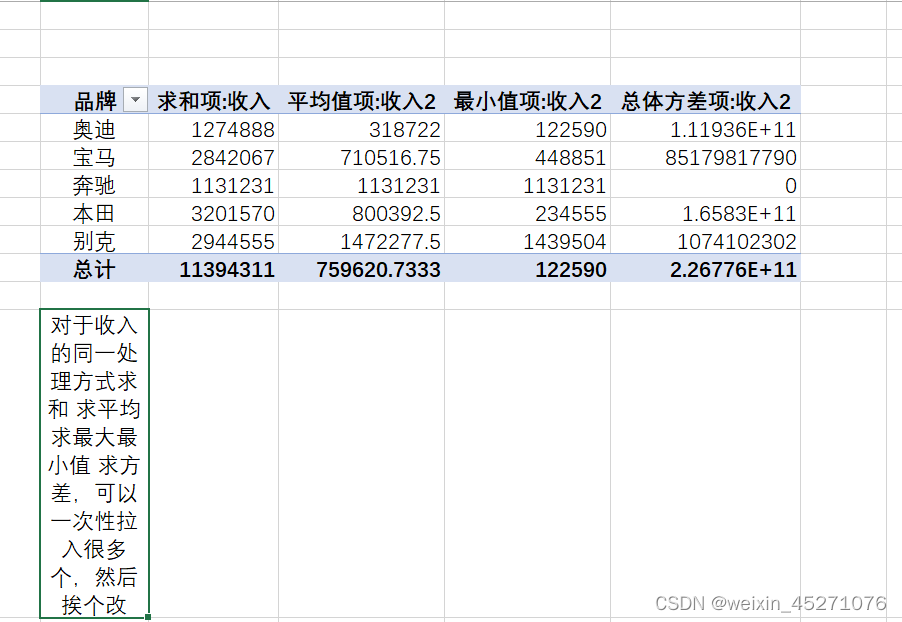Image resolution: width=902 pixels, height=622 pixels.
Task: Click the 奔驰 row label
Action: tap(94, 185)
